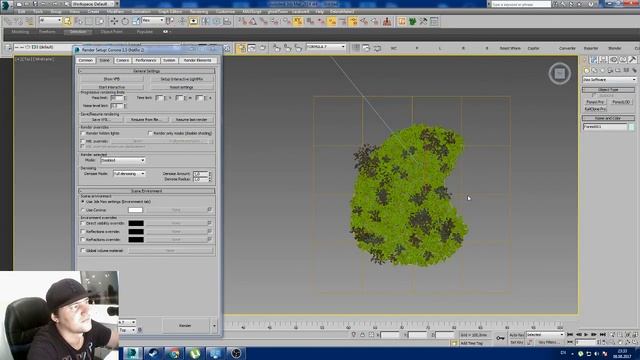Enable Global volume material checkbox

[83, 251]
